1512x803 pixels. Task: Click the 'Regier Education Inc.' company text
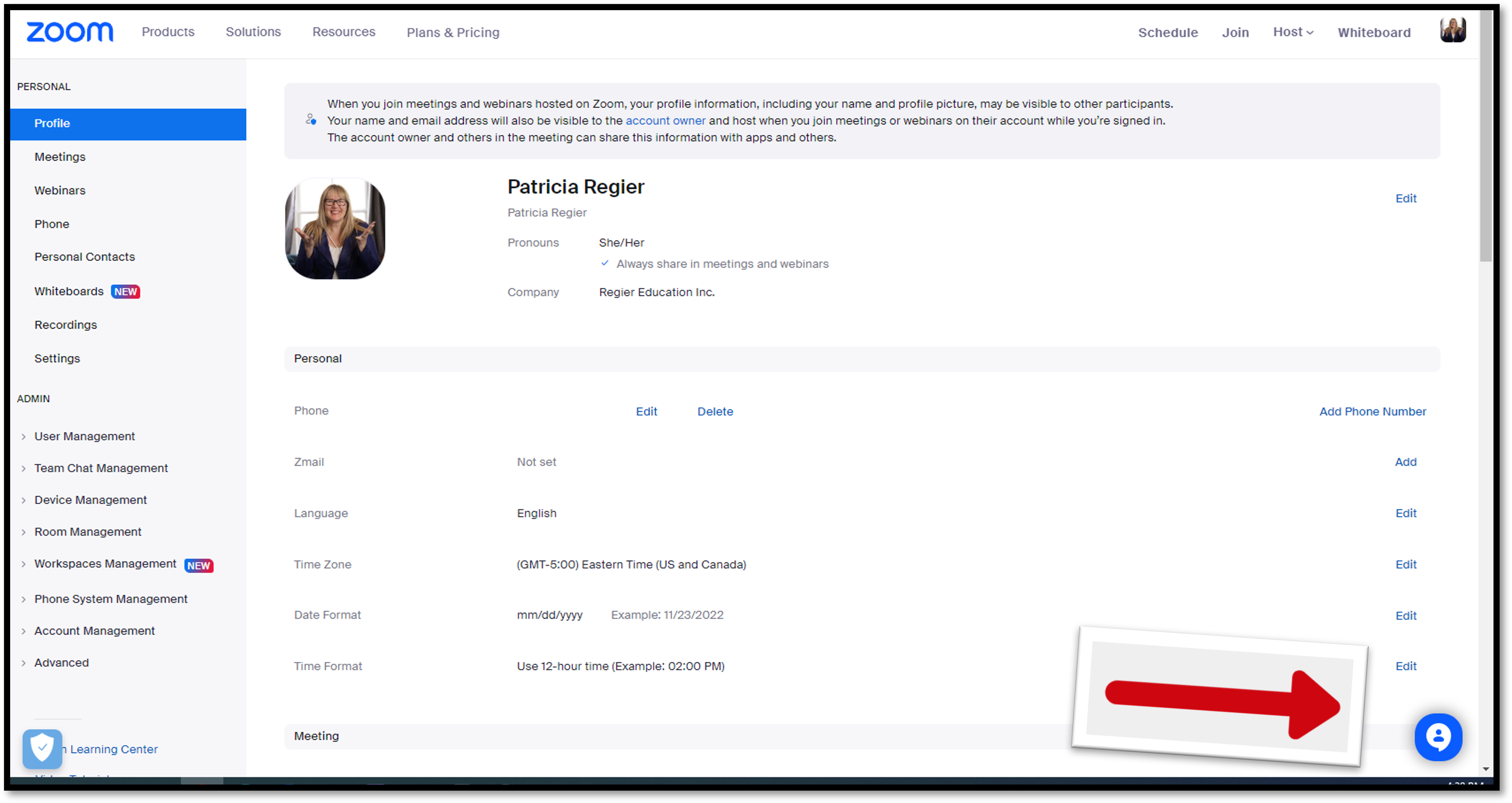tap(656, 292)
